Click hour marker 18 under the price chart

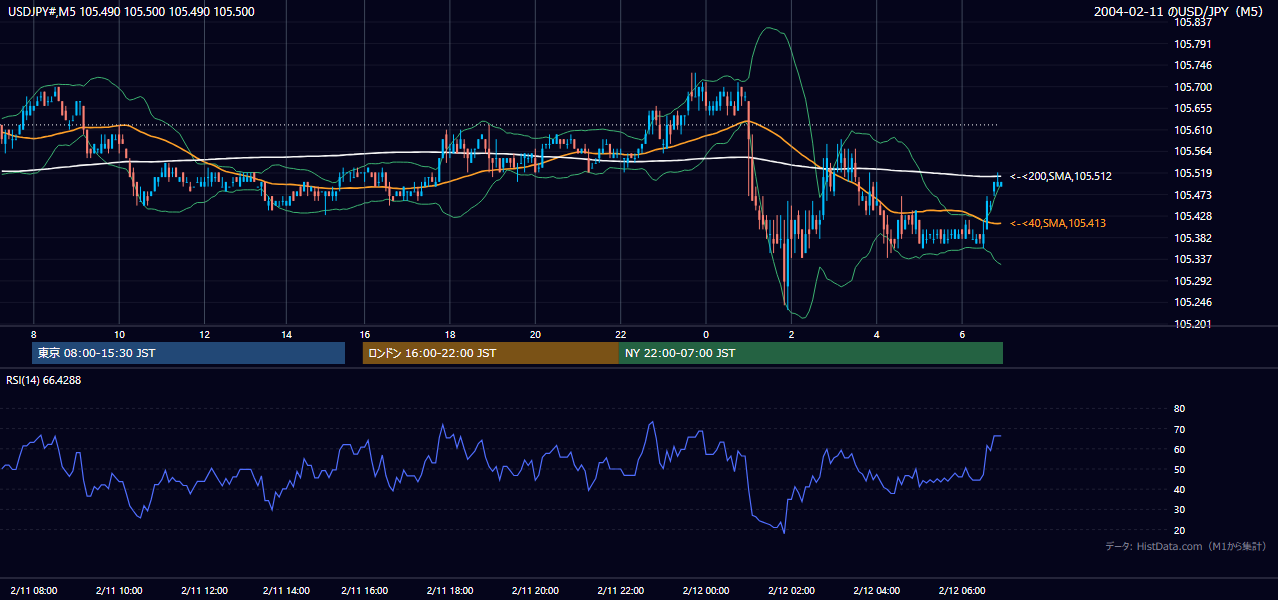[450, 334]
